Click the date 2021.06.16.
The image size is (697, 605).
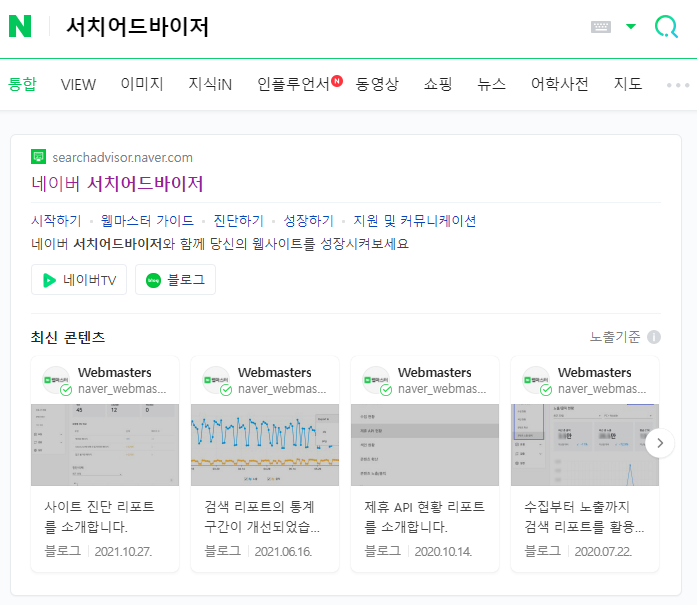pyautogui.click(x=283, y=552)
